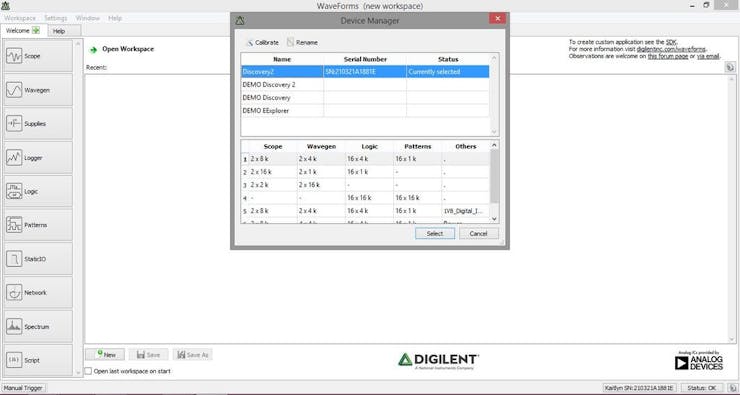Viewport: 740px width, 395px height.
Task: Open the Settings menu
Action: 56,18
